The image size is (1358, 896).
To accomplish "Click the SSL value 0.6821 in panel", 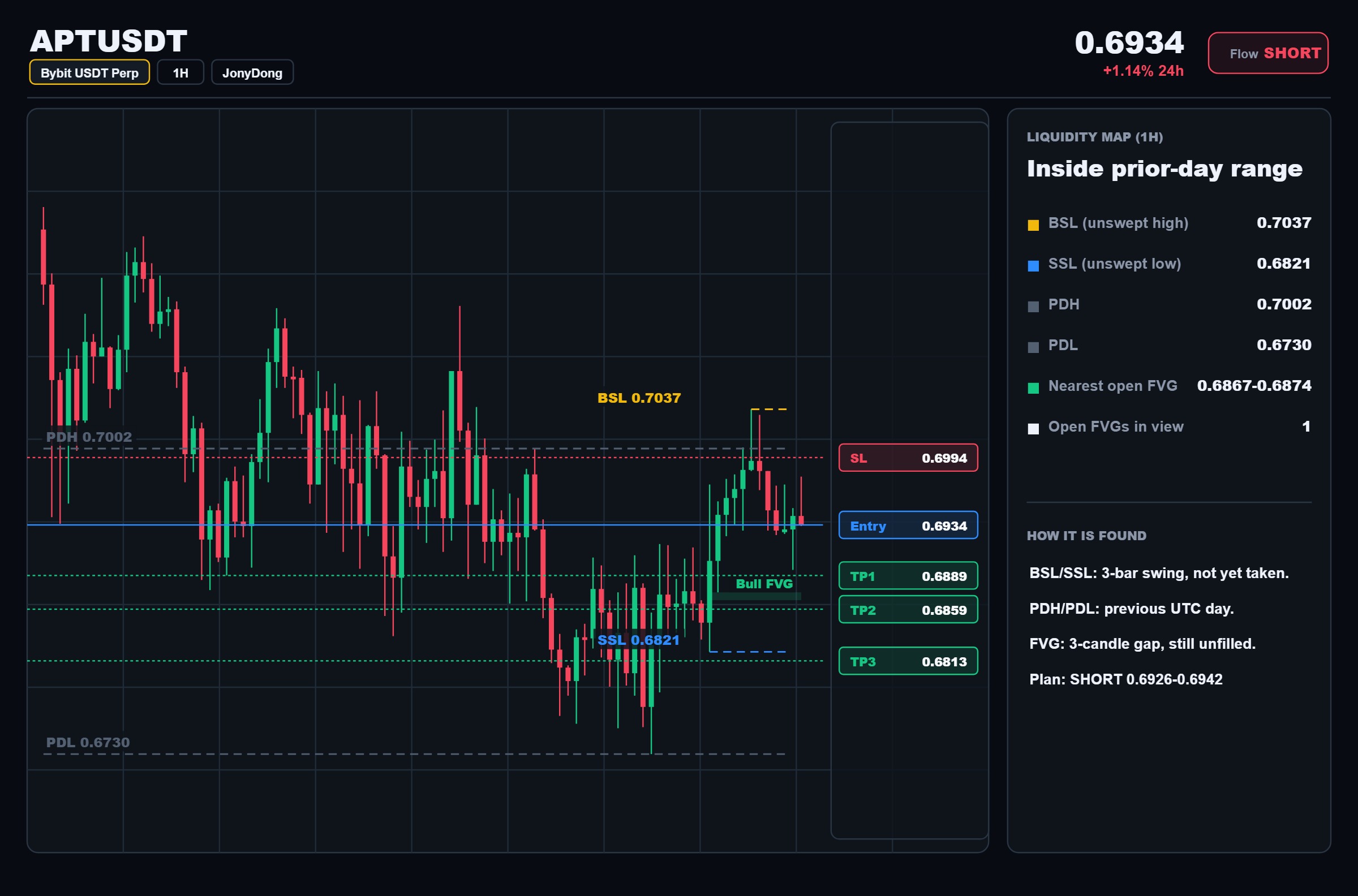I will [x=1284, y=264].
